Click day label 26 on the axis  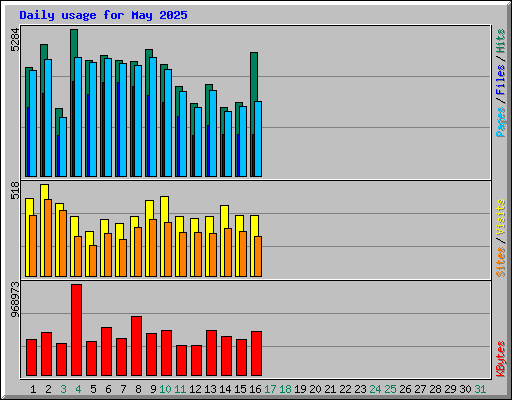[405, 389]
